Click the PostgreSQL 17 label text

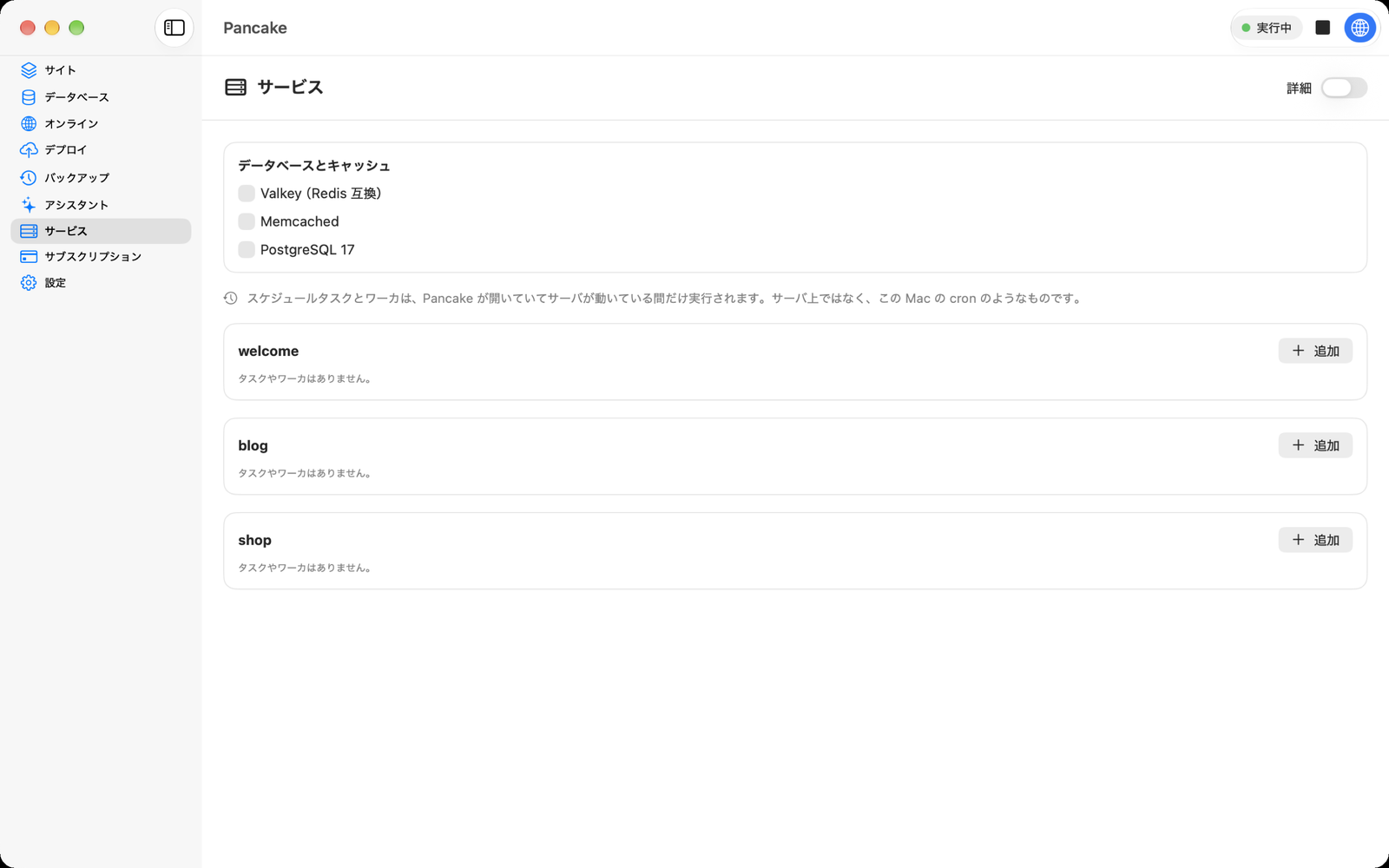tap(307, 250)
